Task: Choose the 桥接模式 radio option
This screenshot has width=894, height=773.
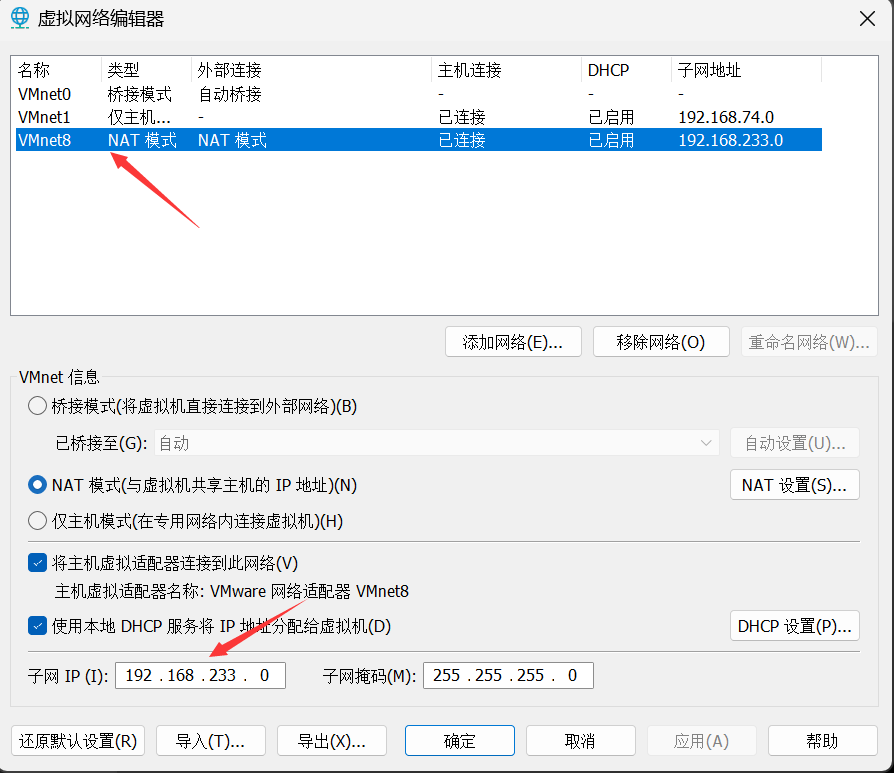Action: pyautogui.click(x=37, y=406)
